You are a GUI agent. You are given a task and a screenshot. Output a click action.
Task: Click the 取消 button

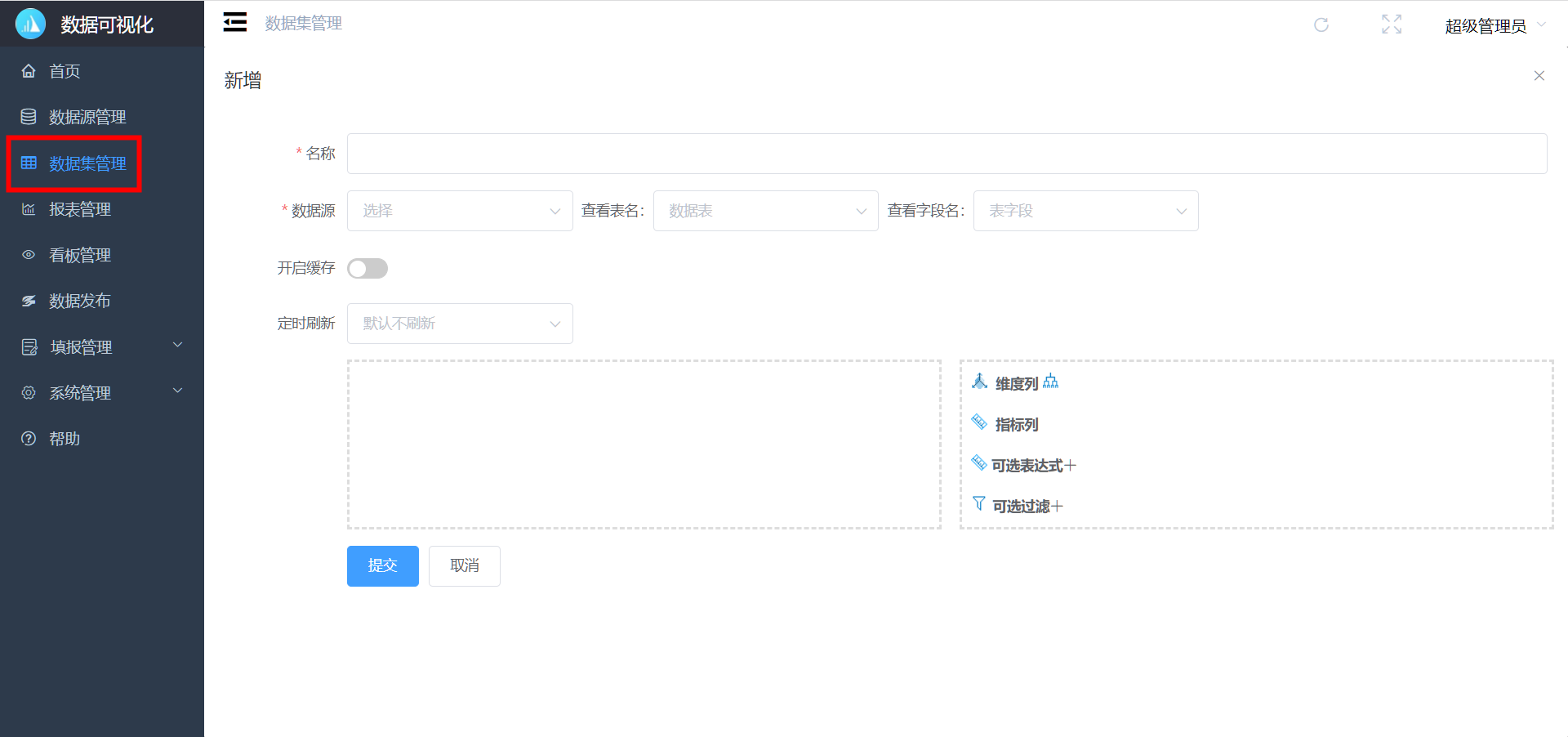(465, 566)
